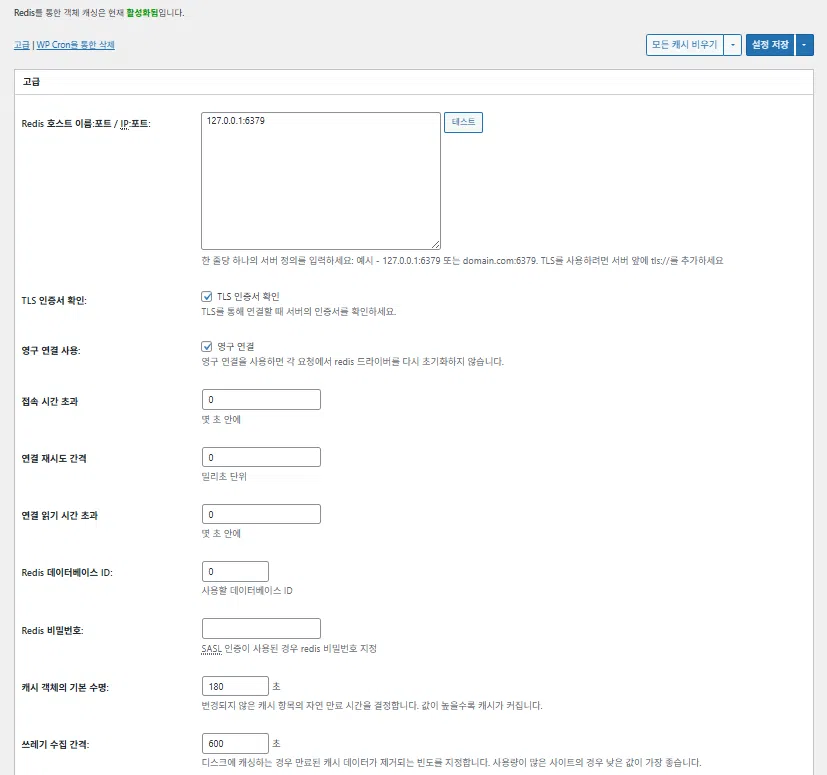Viewport: 827px width, 775px height.
Task: Toggle the TLS 인증서 확인 checkbox
Action: 207,296
